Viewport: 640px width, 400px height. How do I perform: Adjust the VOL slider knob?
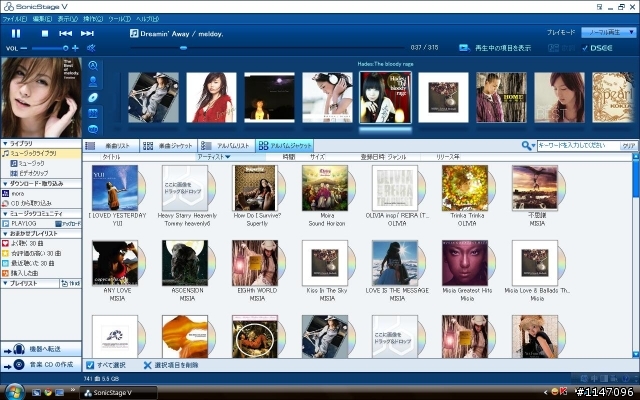[x=65, y=48]
